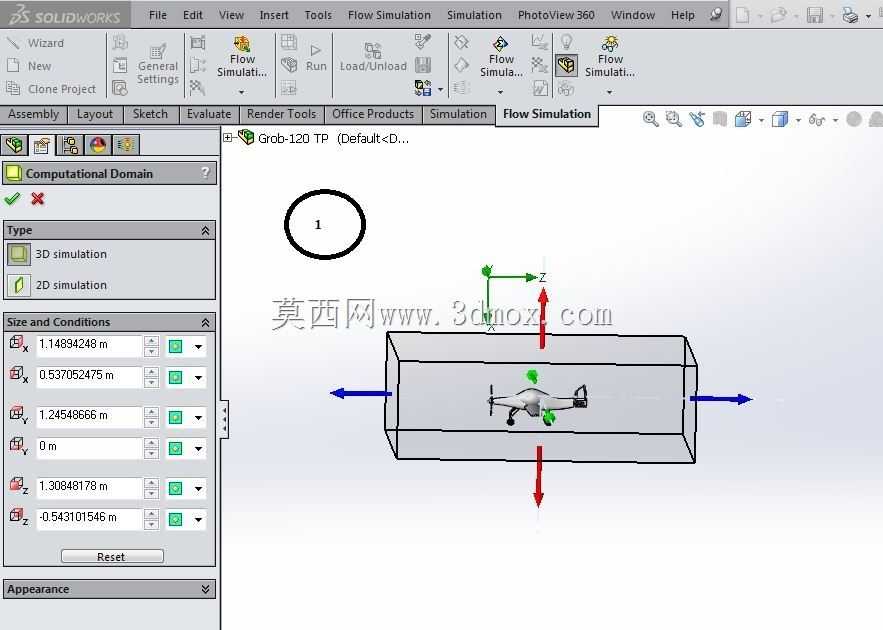Toggle boundary condition for Z max 1.30848178 m
This screenshot has width=883, height=630.
click(x=175, y=488)
